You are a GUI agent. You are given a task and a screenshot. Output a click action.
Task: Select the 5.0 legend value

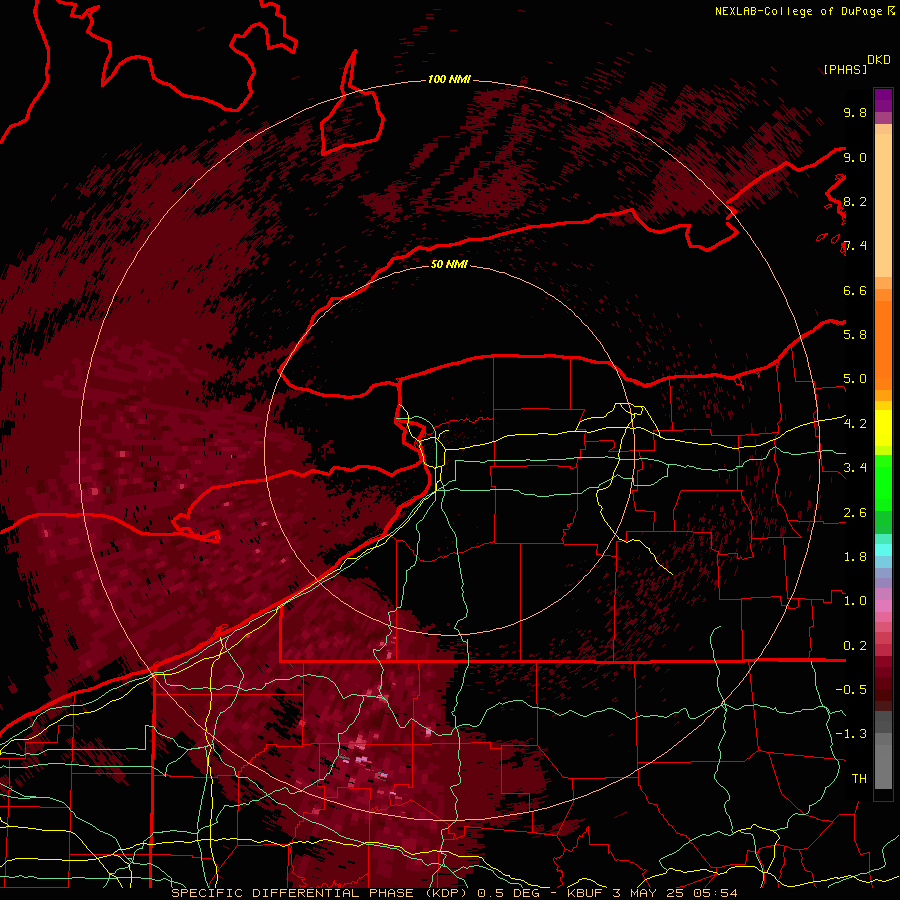pyautogui.click(x=855, y=379)
